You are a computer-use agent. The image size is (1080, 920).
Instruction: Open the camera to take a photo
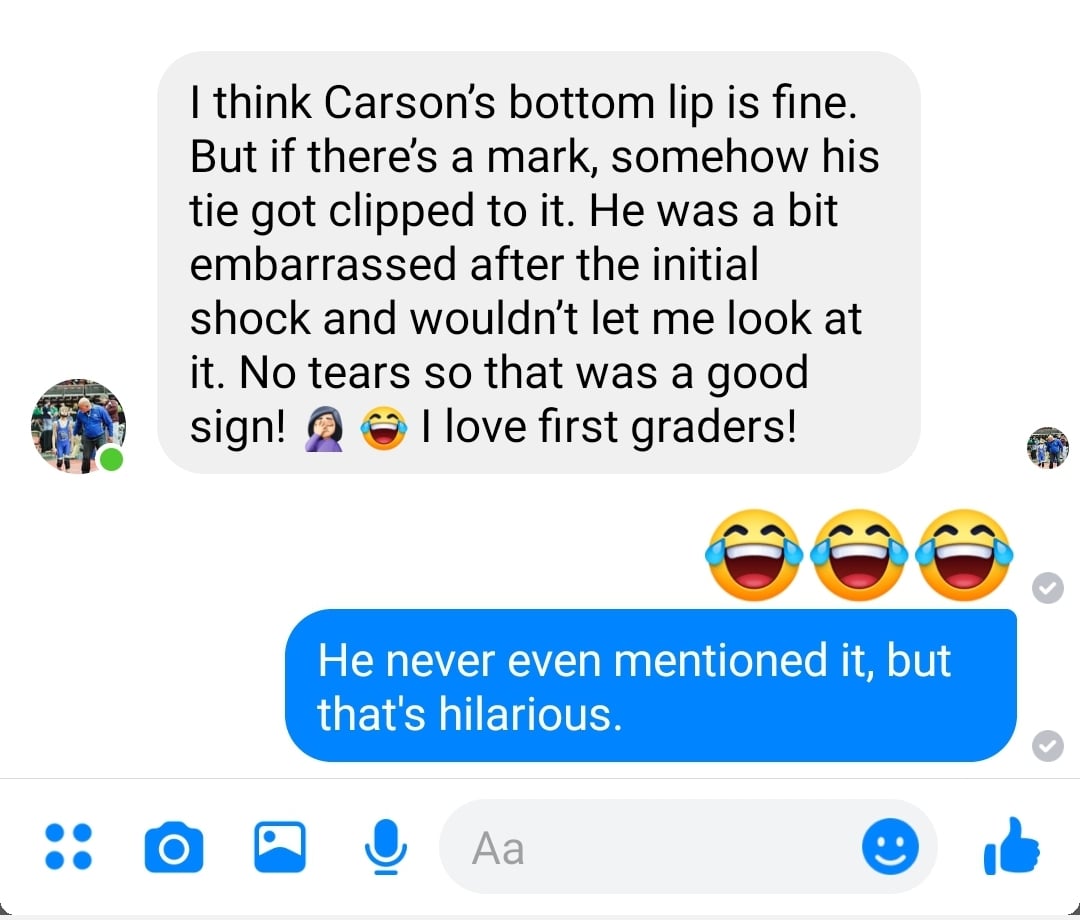174,847
